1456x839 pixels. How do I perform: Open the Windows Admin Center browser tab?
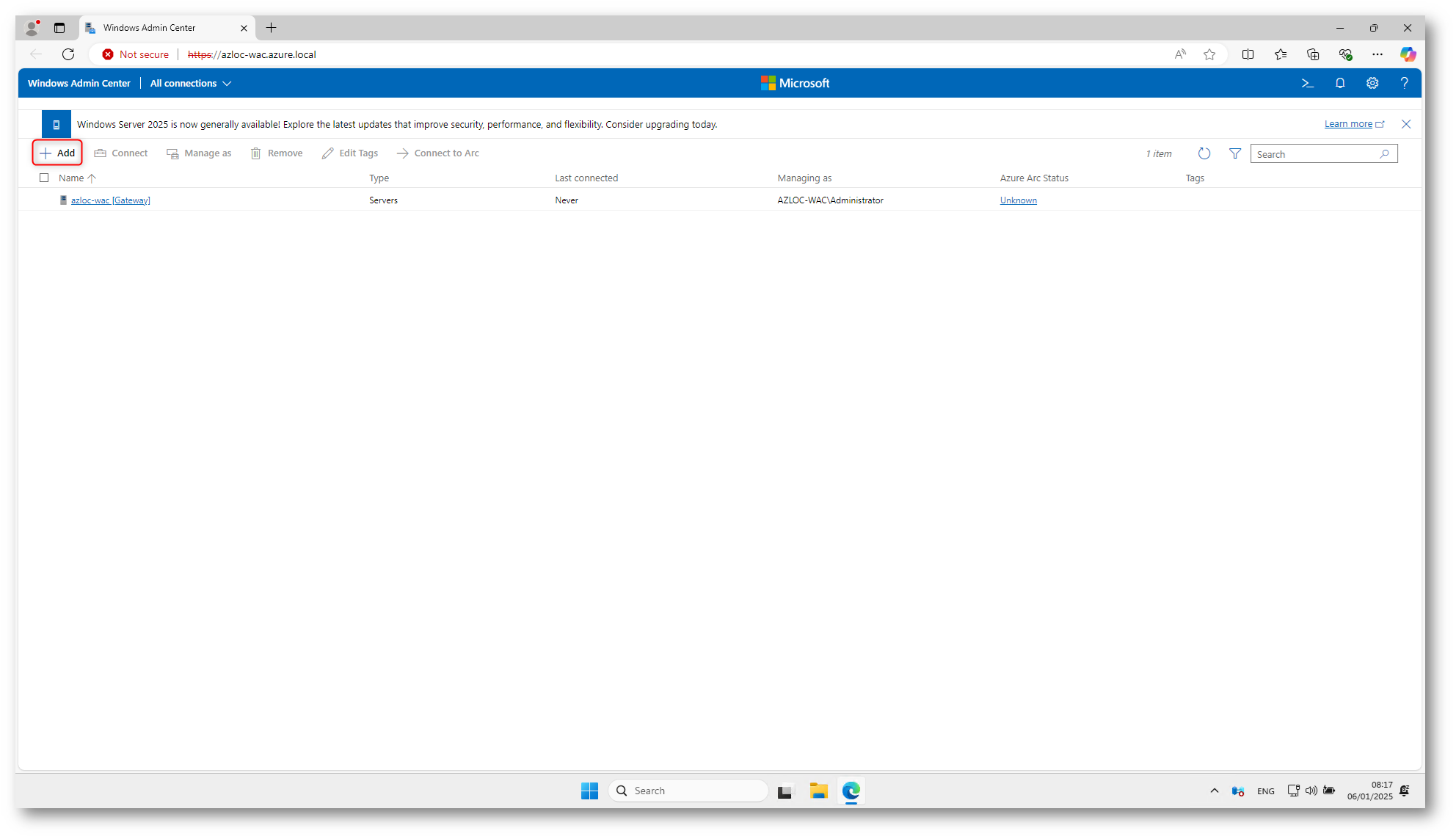150,28
